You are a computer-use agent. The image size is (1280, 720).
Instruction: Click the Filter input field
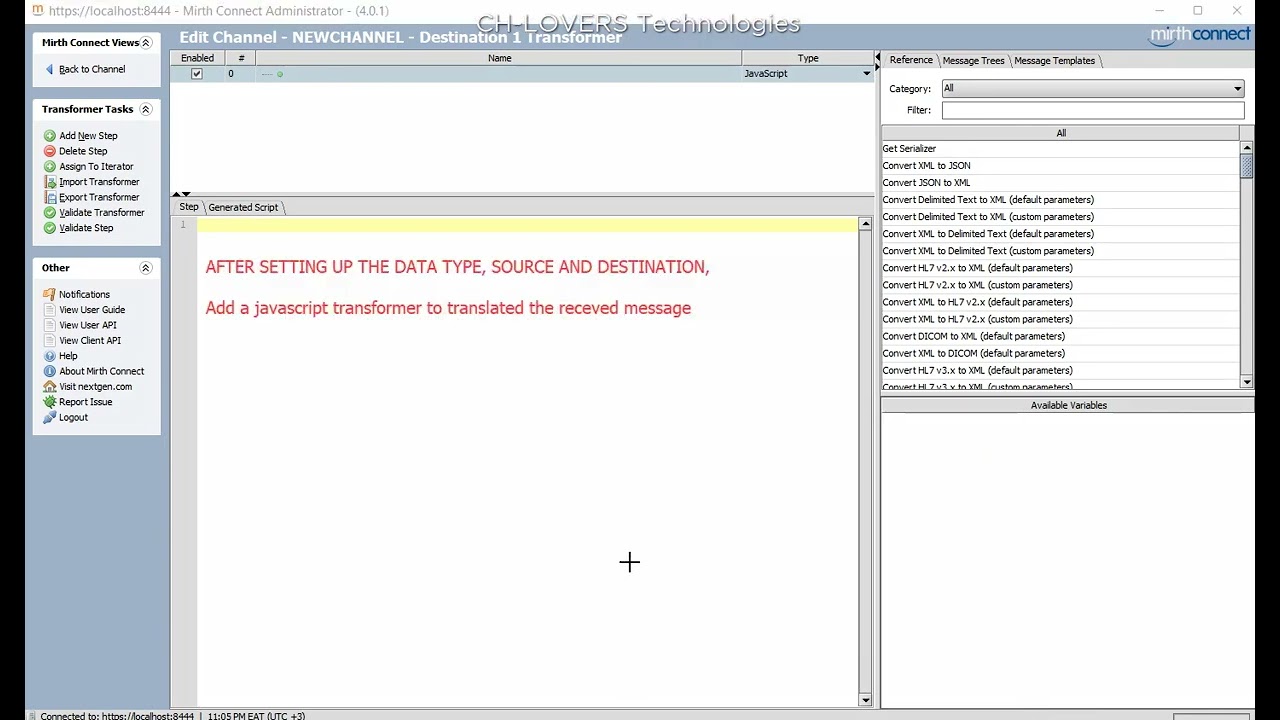click(1092, 110)
